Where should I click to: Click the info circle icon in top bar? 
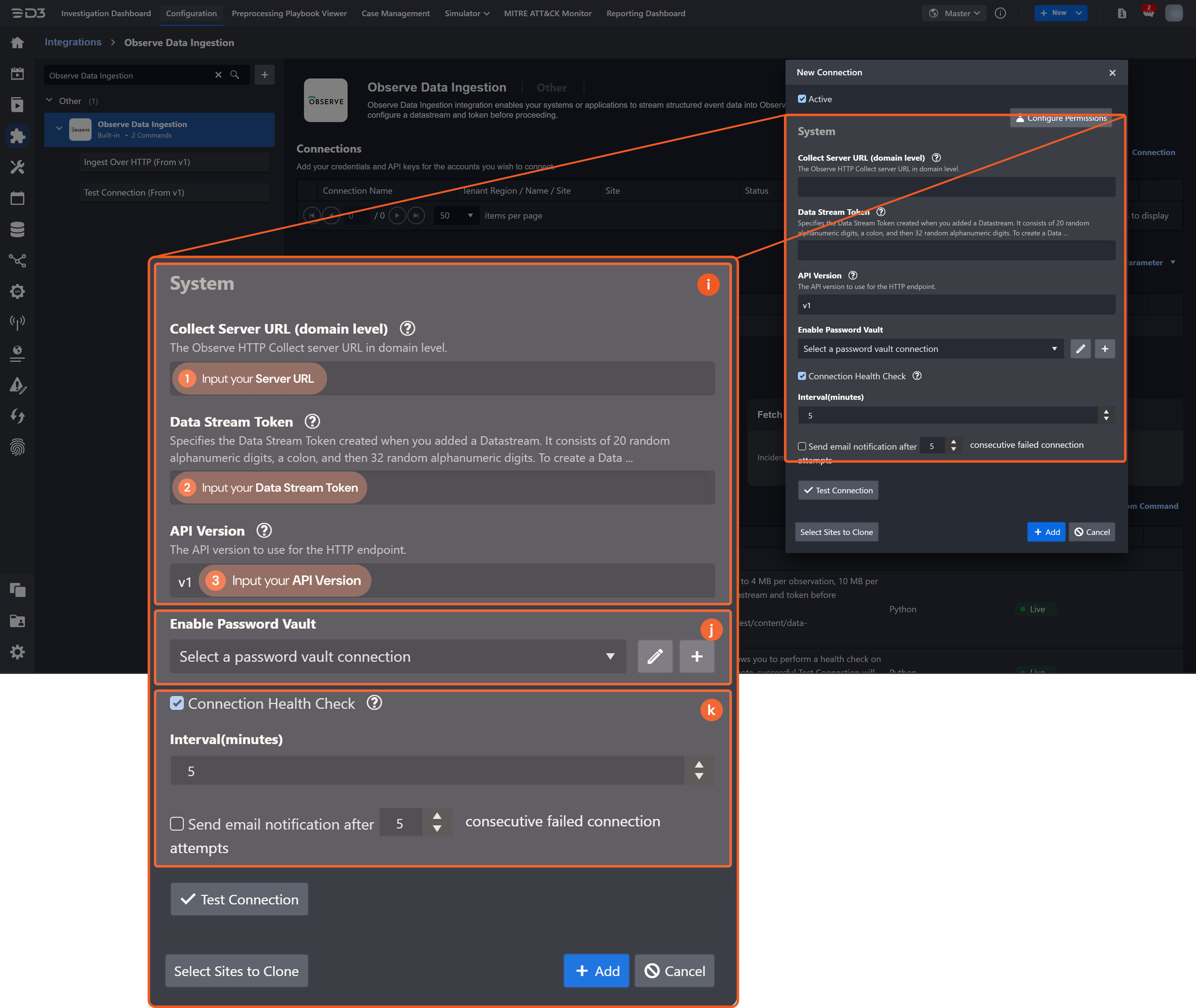click(1000, 13)
